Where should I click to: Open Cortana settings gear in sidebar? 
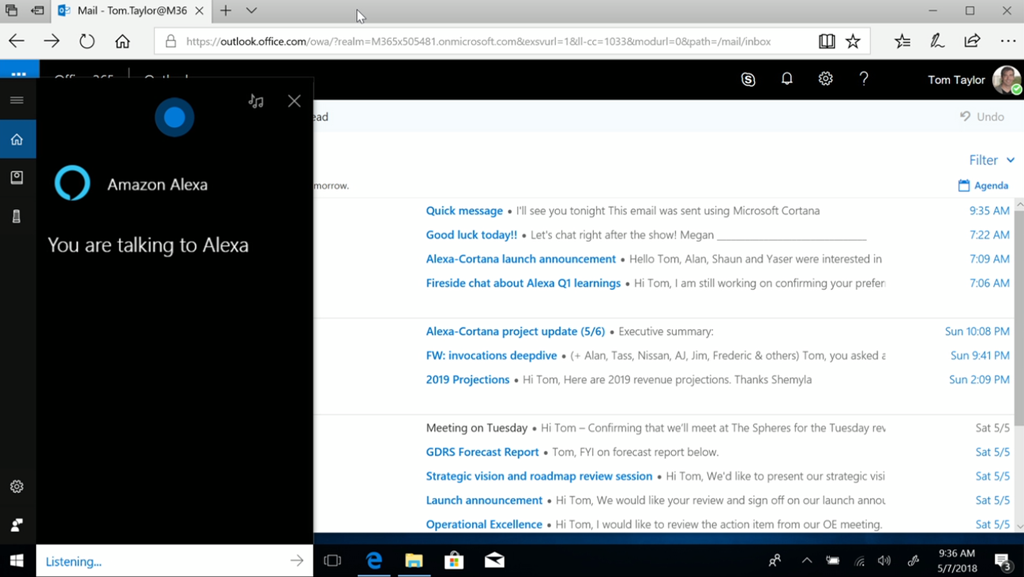(x=17, y=486)
